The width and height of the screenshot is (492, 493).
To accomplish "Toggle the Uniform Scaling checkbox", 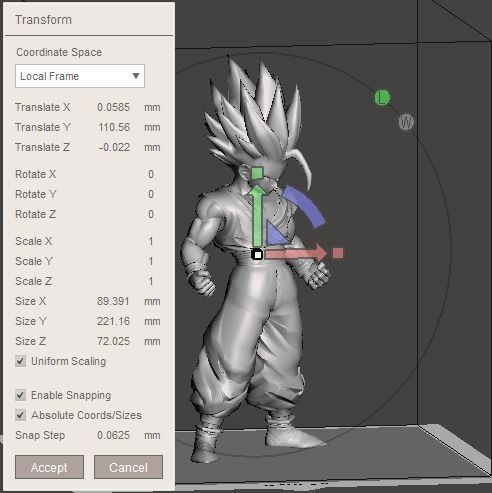I will [20, 361].
